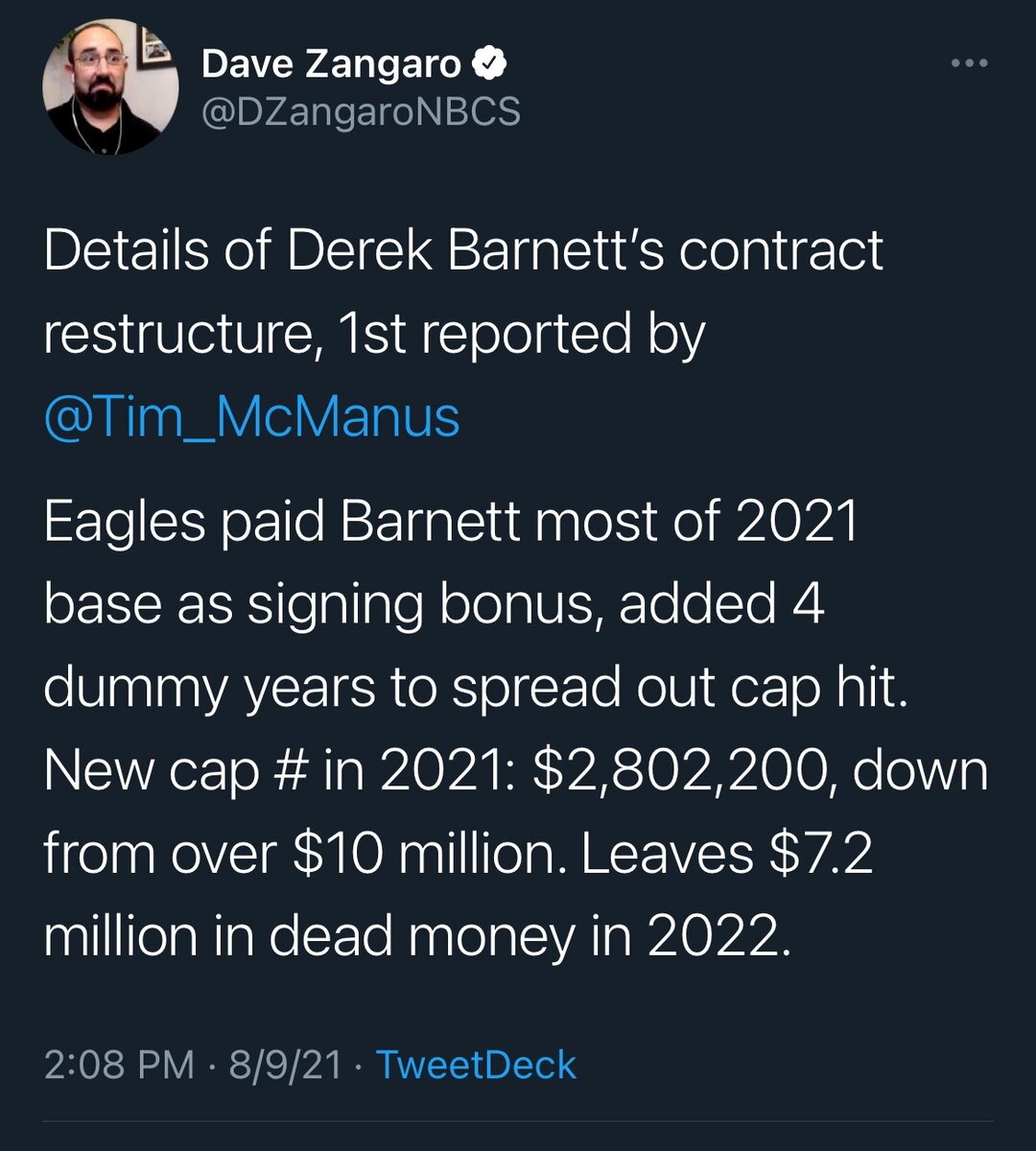Click the line mentioning Derek Barnett's contract
Viewport: 1036px width, 1151px height.
point(463,250)
